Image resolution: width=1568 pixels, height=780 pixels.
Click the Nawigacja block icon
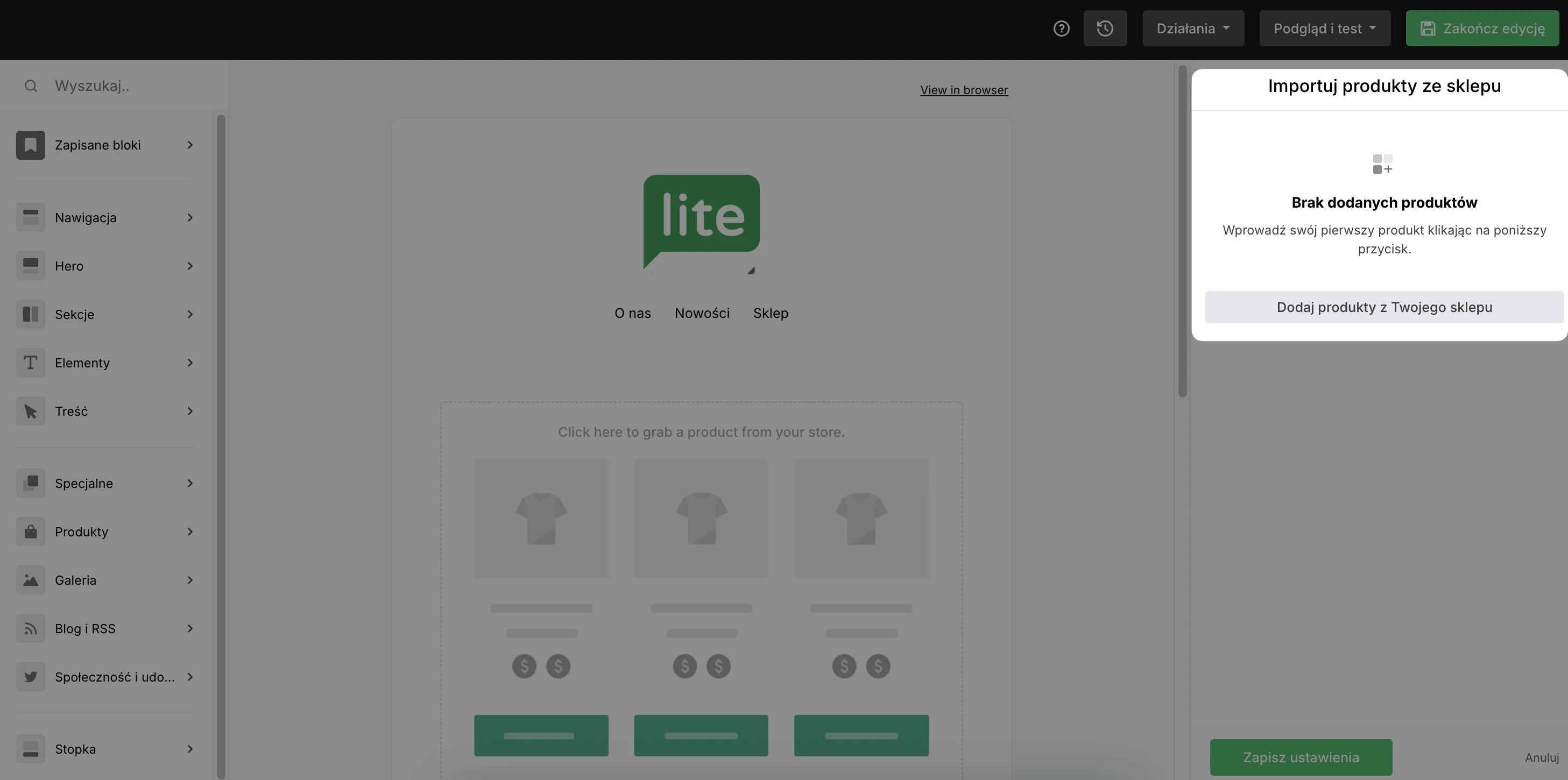pos(31,217)
